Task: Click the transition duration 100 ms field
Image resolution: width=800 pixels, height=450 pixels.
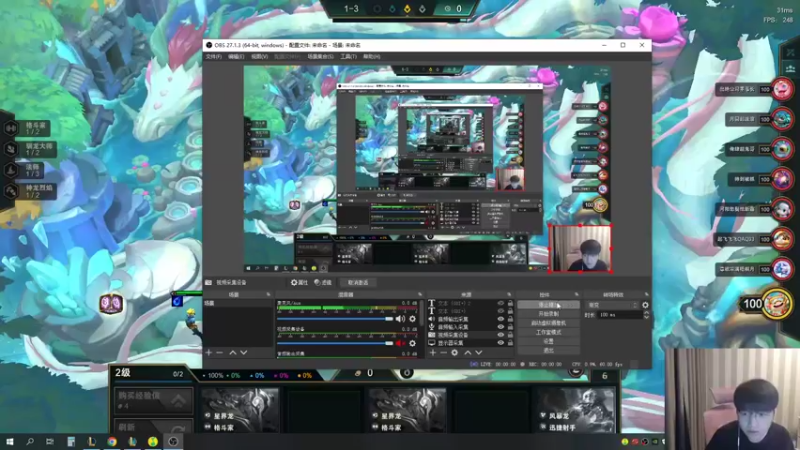Action: tap(619, 315)
